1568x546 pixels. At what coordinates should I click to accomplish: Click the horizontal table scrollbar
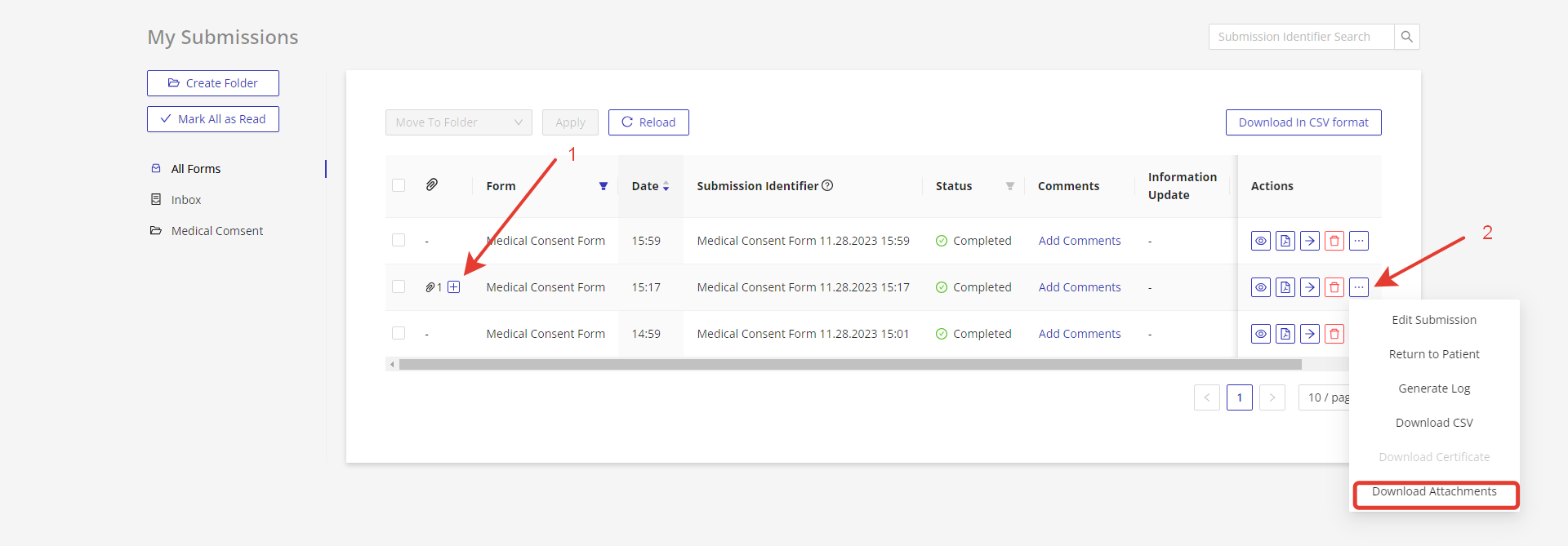(x=849, y=365)
